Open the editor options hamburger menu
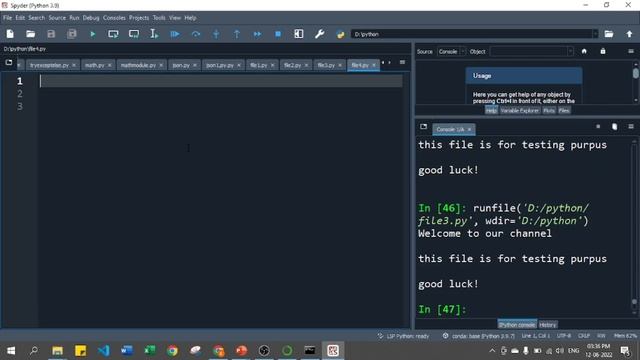This screenshot has height=360, width=640. pyautogui.click(x=402, y=62)
